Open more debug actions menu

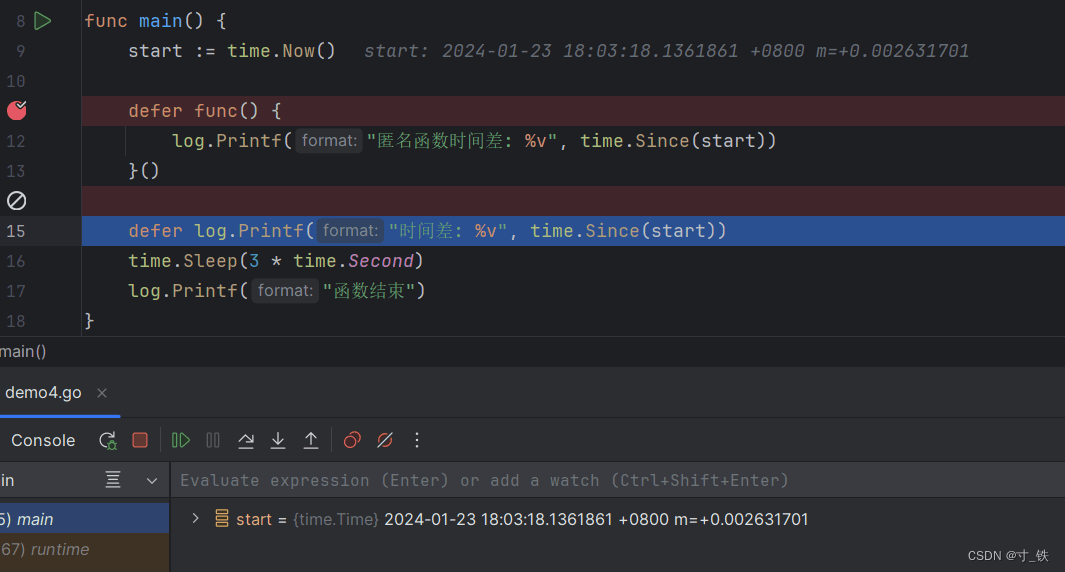(x=417, y=440)
